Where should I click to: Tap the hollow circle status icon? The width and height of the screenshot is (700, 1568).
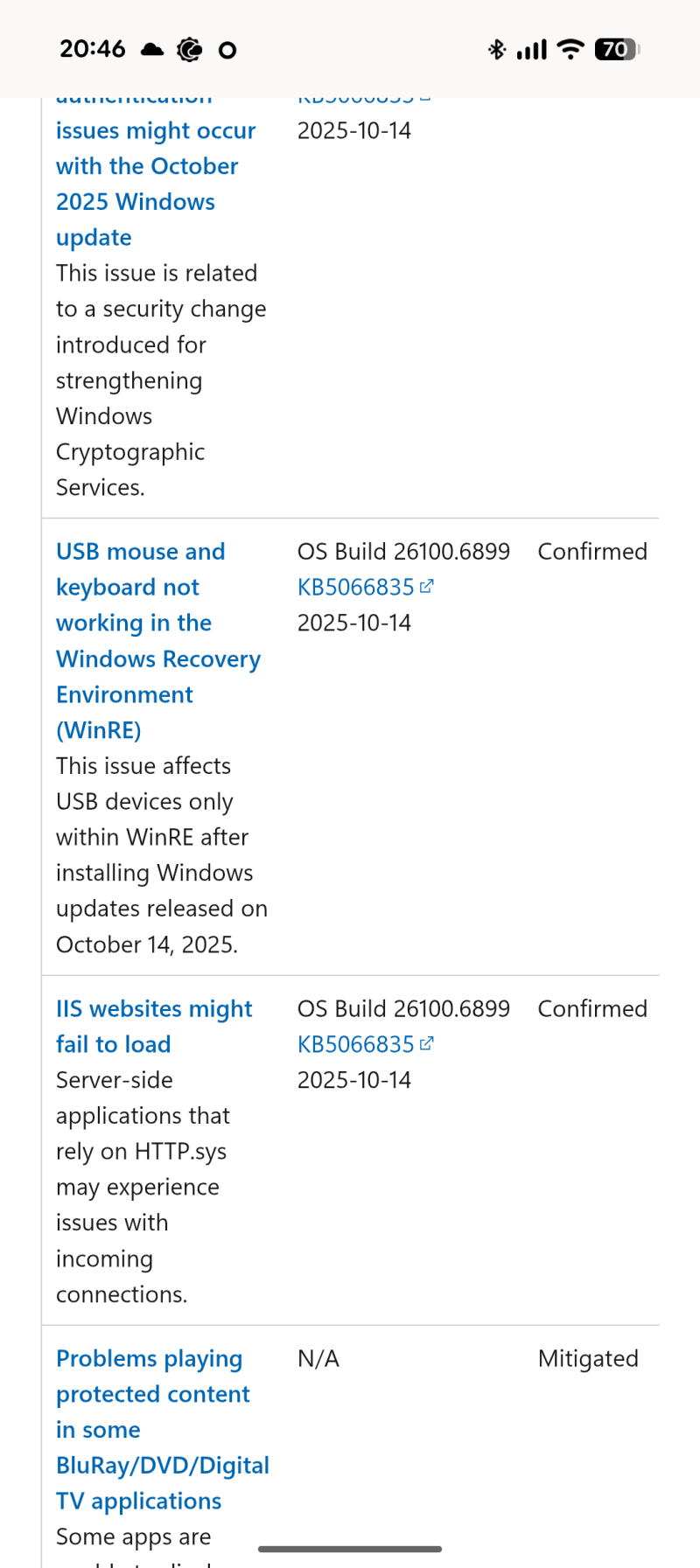[x=227, y=51]
